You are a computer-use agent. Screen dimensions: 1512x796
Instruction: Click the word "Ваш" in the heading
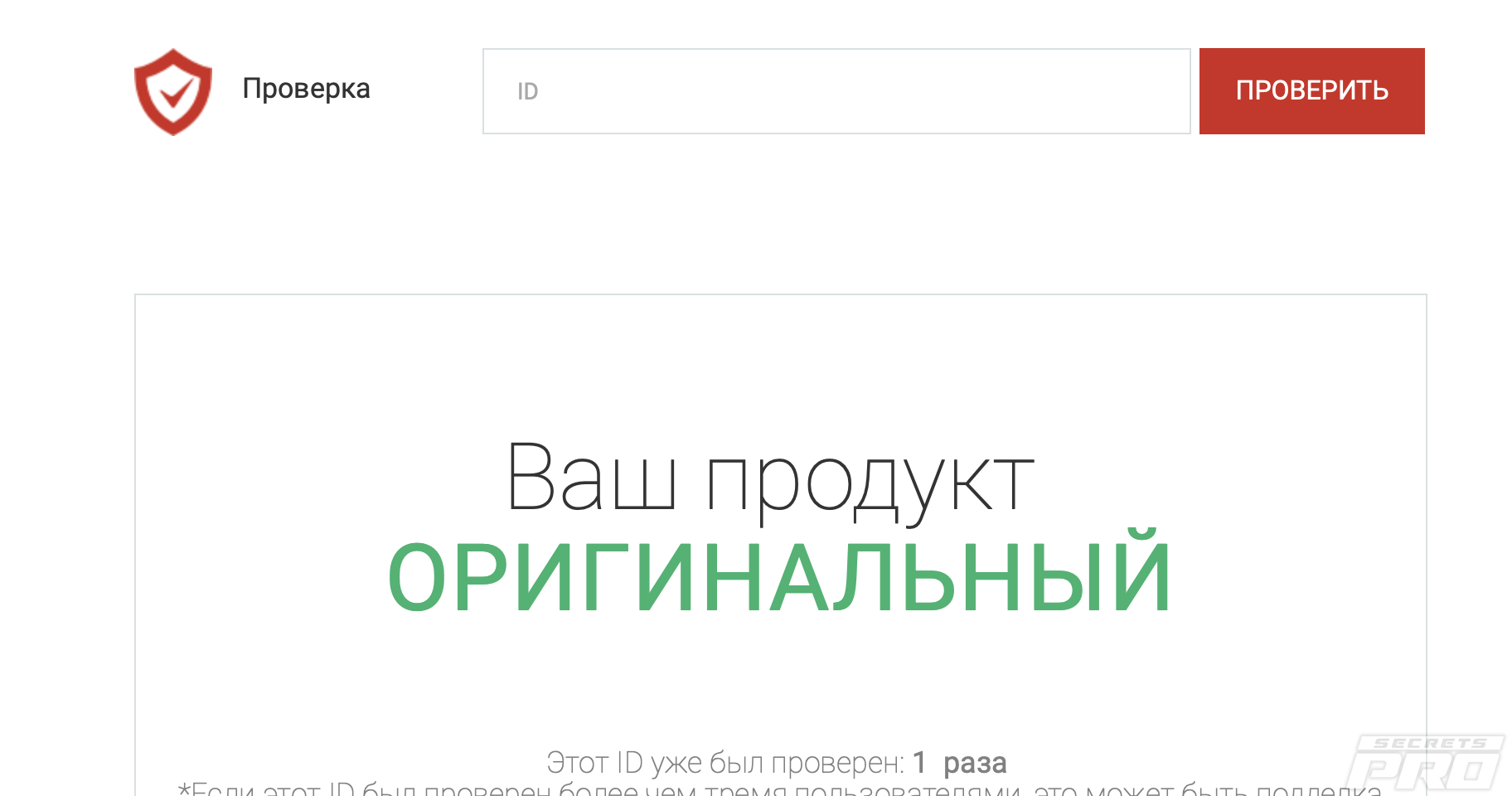590,479
